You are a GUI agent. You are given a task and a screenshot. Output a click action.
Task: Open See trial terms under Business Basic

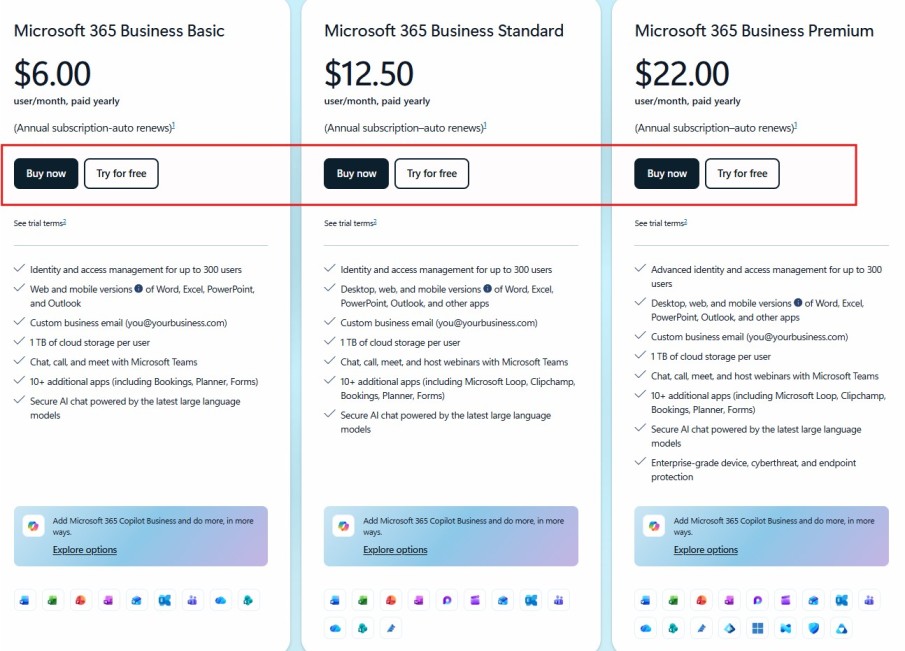point(37,222)
